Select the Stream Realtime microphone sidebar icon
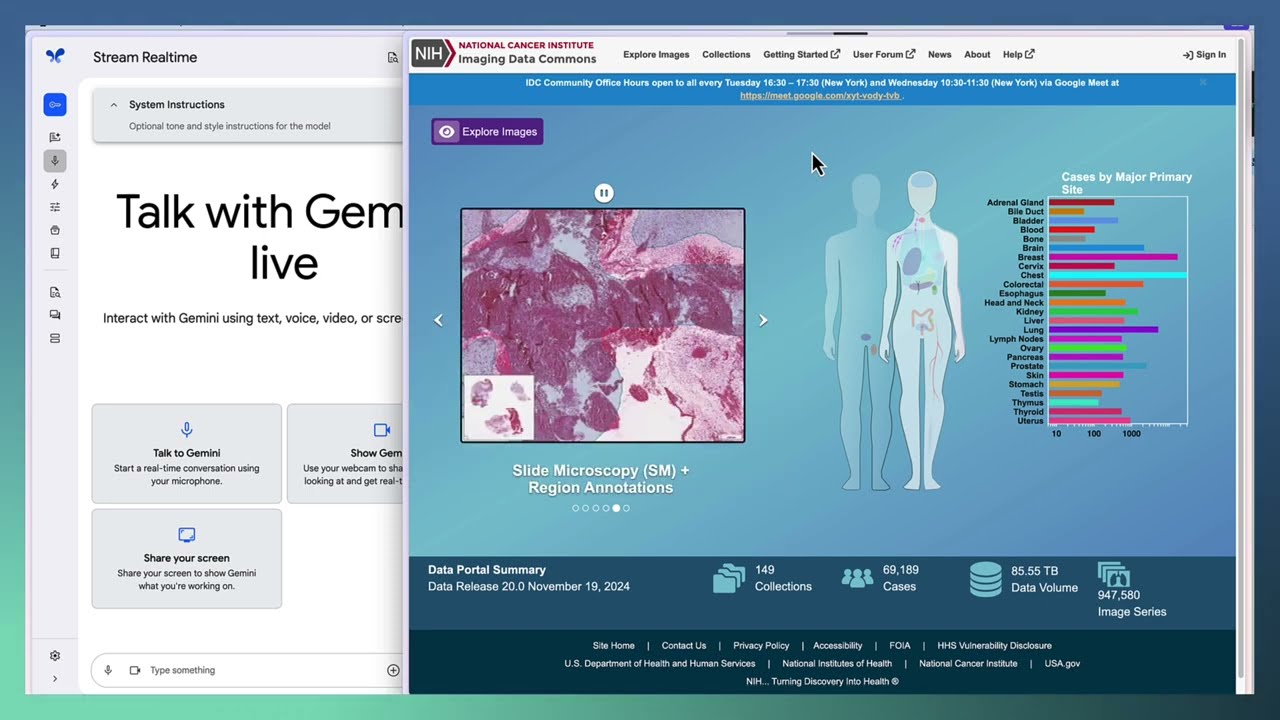1280x720 pixels. click(x=55, y=160)
